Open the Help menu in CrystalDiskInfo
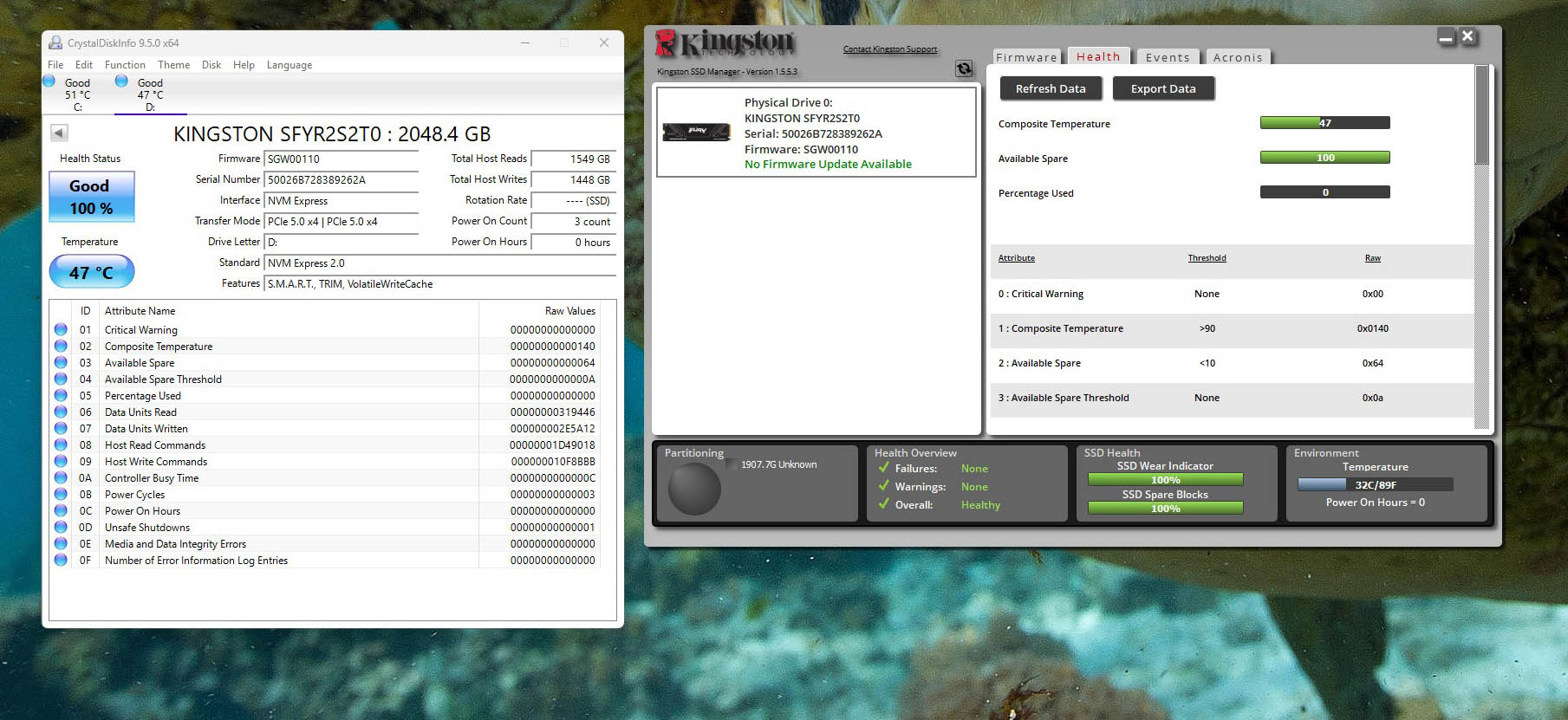The image size is (1568, 720). point(244,65)
